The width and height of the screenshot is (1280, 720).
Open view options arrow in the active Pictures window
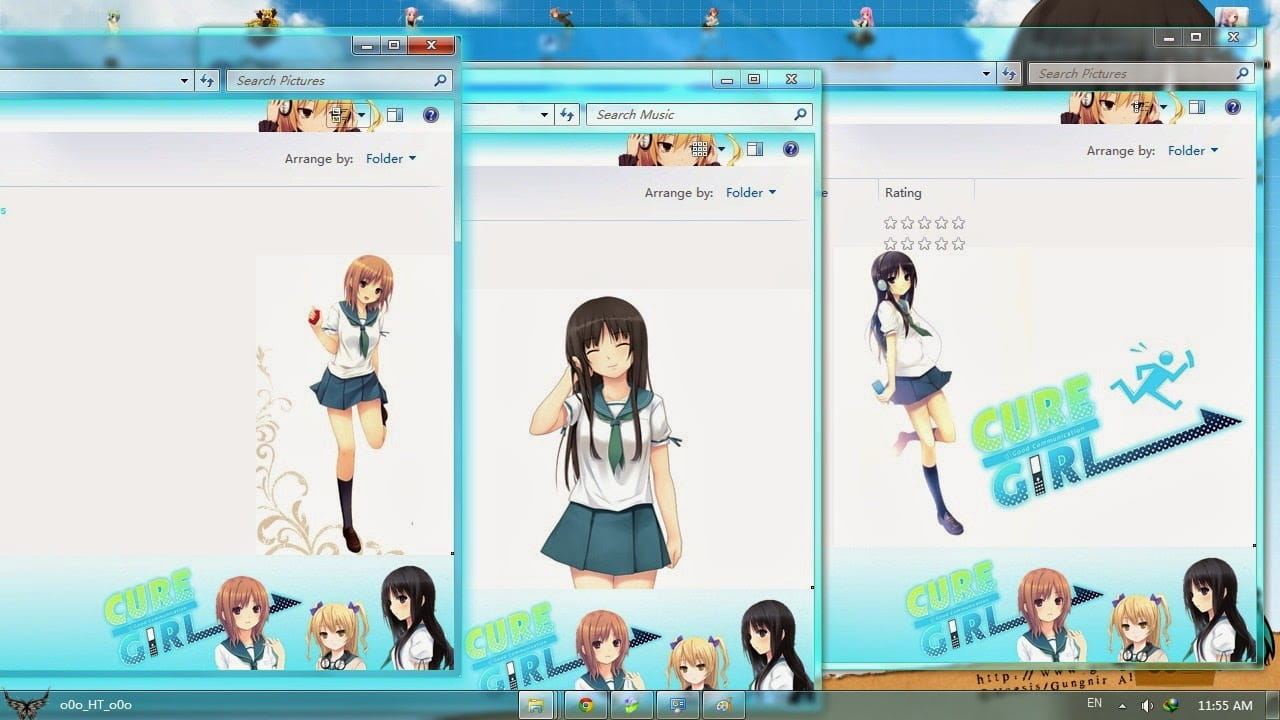click(x=361, y=115)
